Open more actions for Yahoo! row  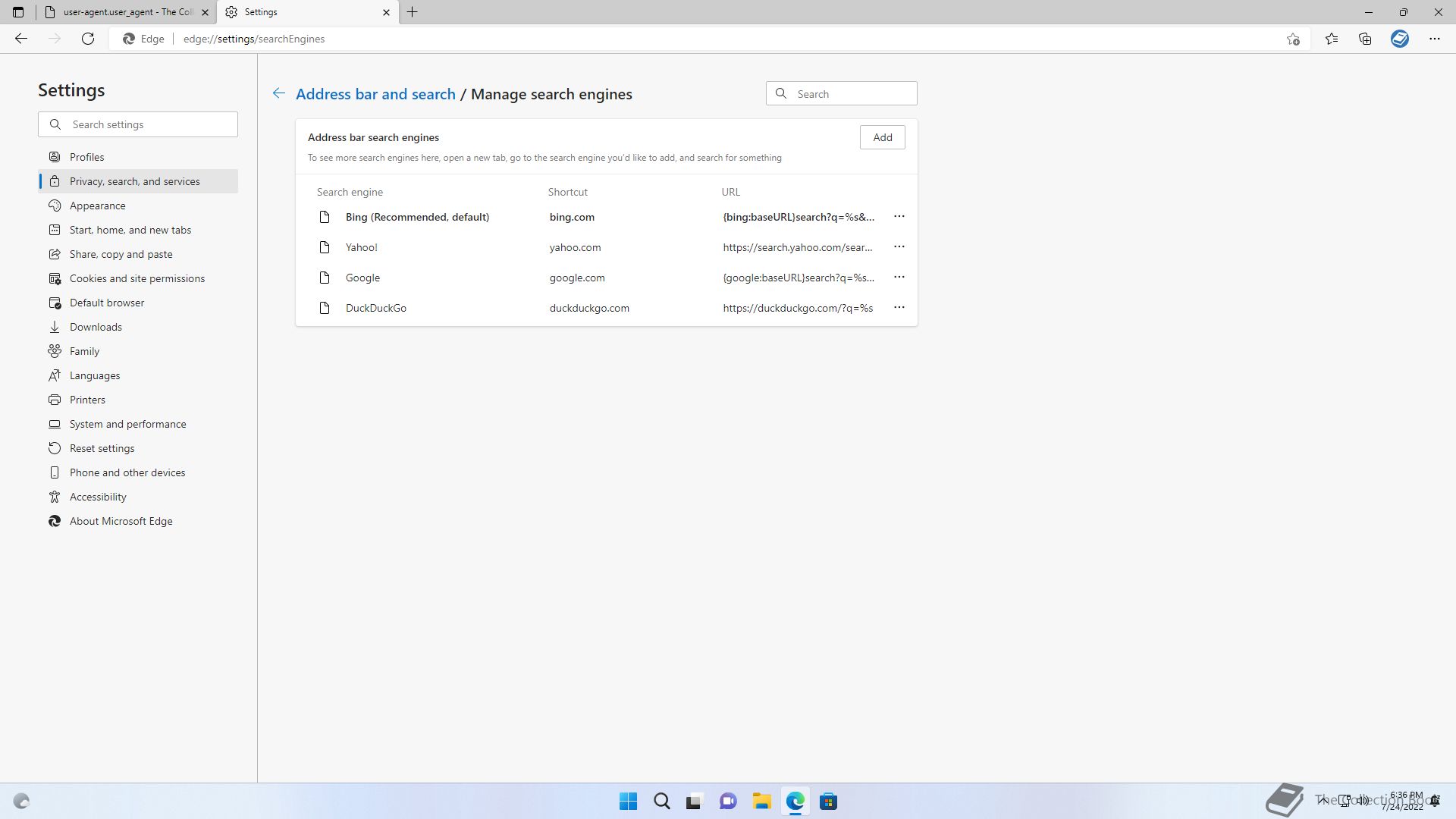[899, 247]
